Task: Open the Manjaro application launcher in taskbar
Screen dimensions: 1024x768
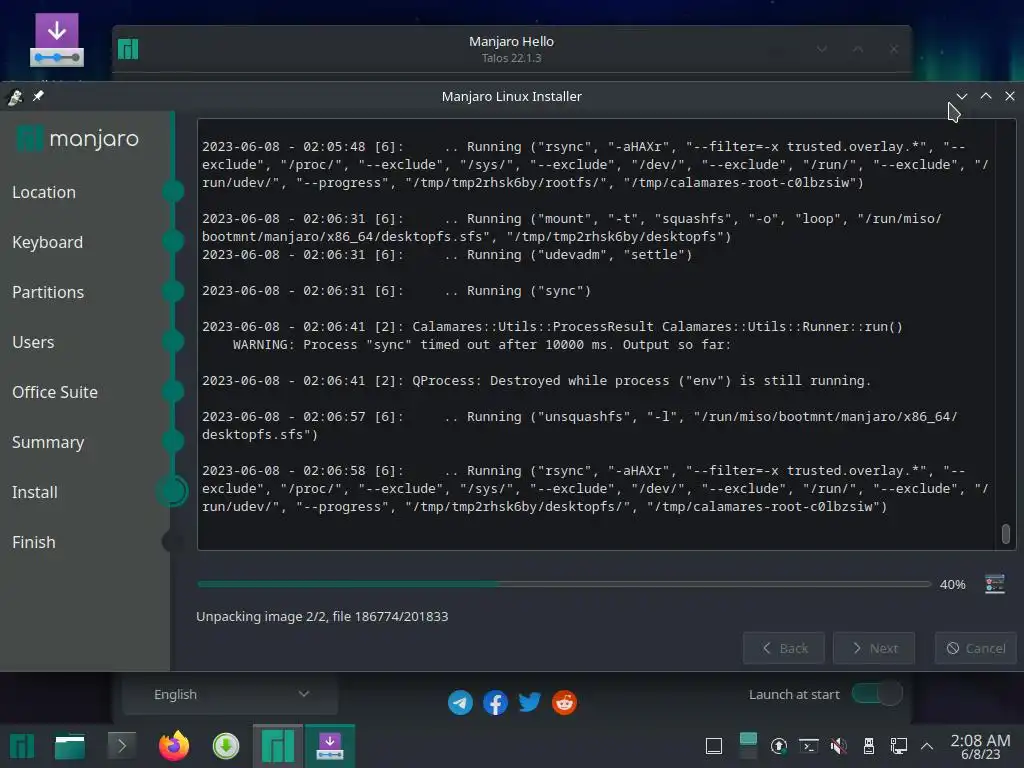Action: pos(22,746)
